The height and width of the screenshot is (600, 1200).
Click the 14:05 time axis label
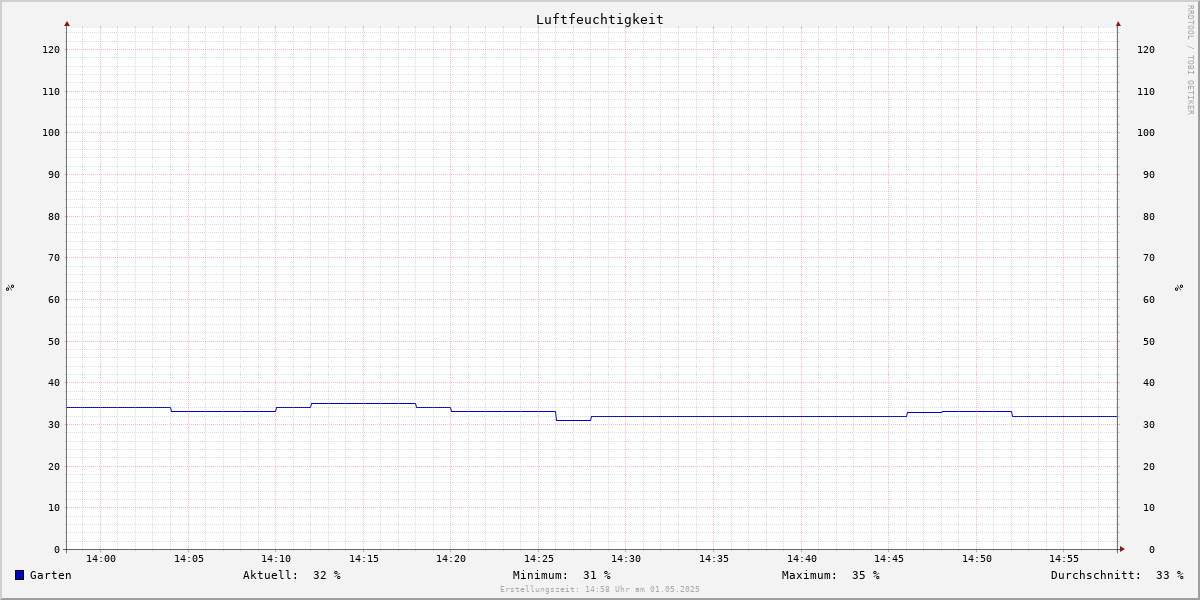(189, 558)
